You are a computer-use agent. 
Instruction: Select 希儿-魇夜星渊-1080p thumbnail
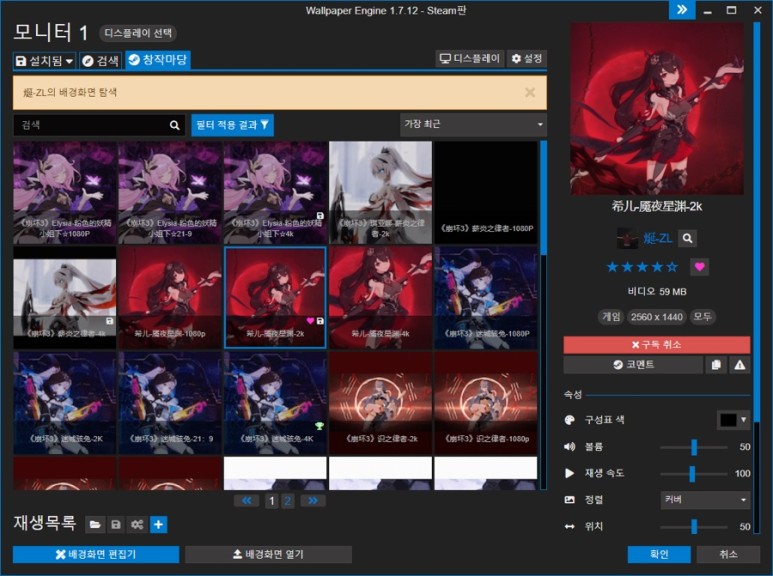170,297
